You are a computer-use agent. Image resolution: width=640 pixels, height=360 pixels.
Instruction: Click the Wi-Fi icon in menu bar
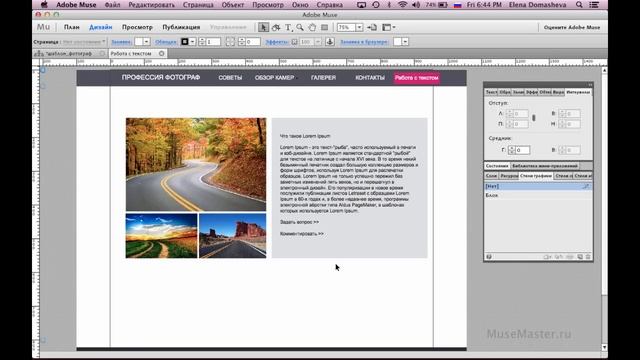pos(402,5)
